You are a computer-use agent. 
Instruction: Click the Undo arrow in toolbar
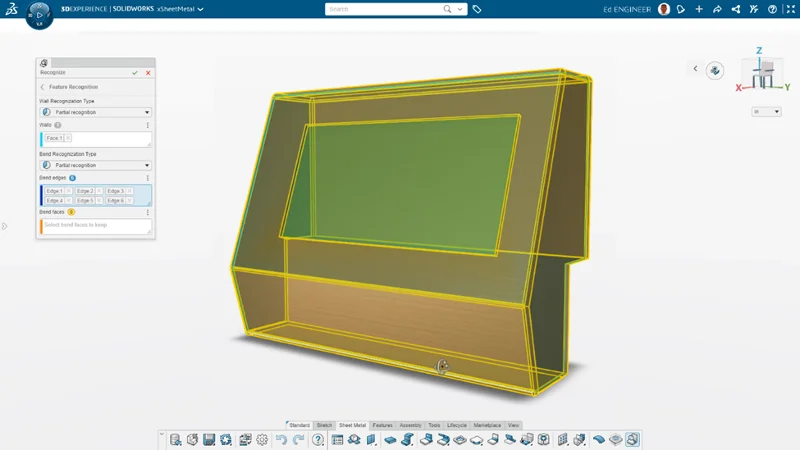point(281,439)
